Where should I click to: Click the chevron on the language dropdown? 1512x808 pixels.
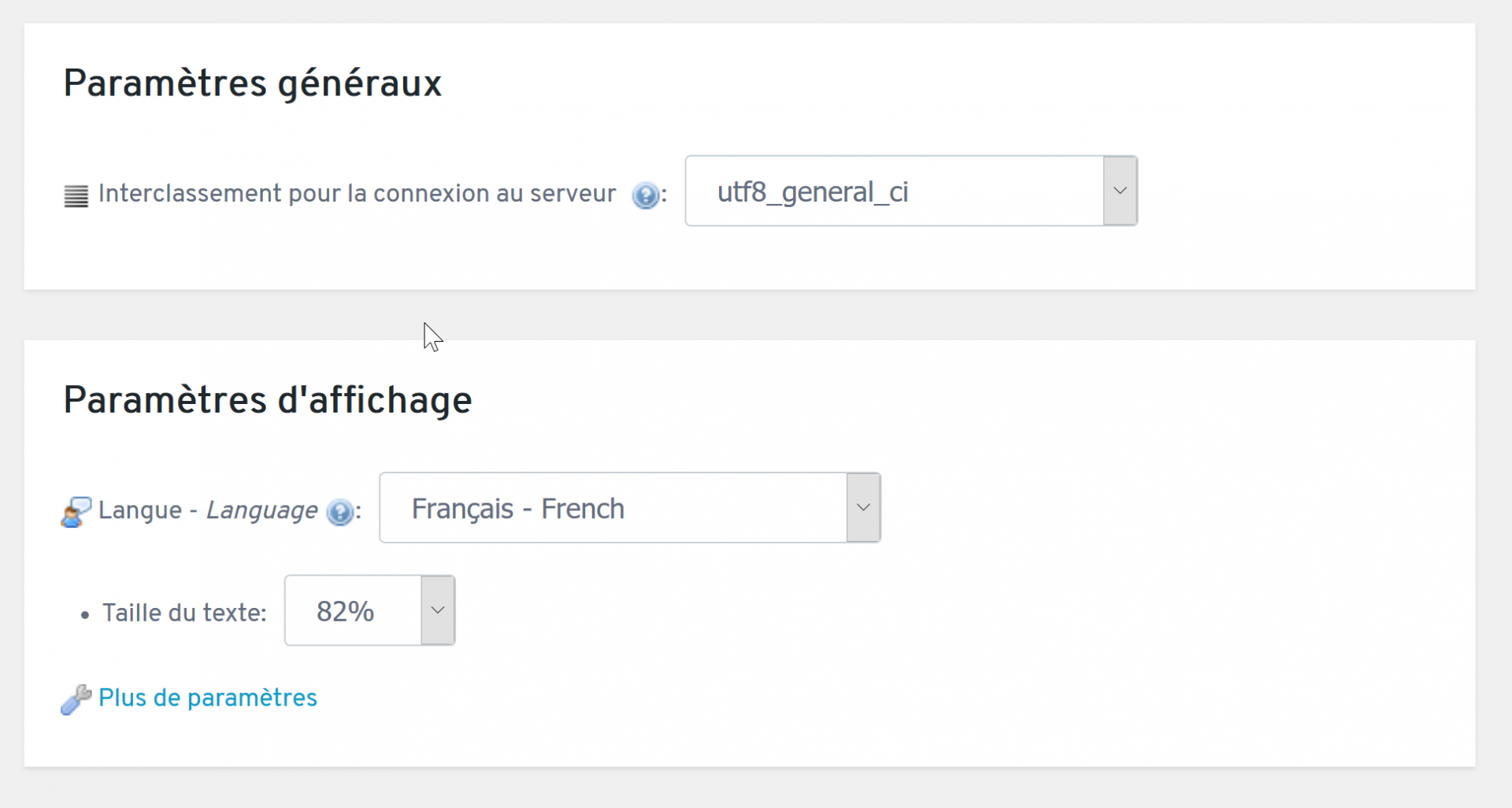point(863,508)
